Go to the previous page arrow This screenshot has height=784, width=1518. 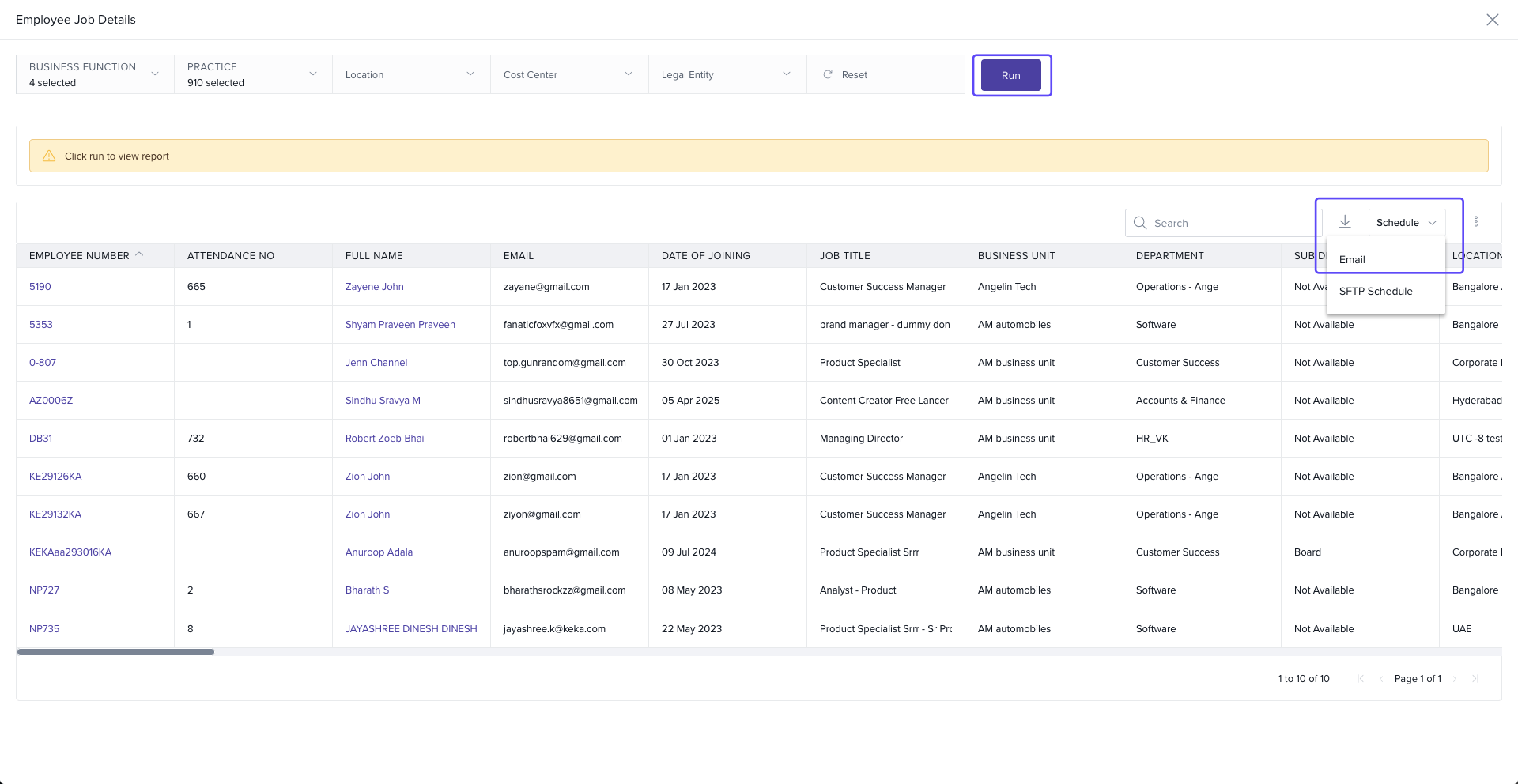pos(1380,679)
